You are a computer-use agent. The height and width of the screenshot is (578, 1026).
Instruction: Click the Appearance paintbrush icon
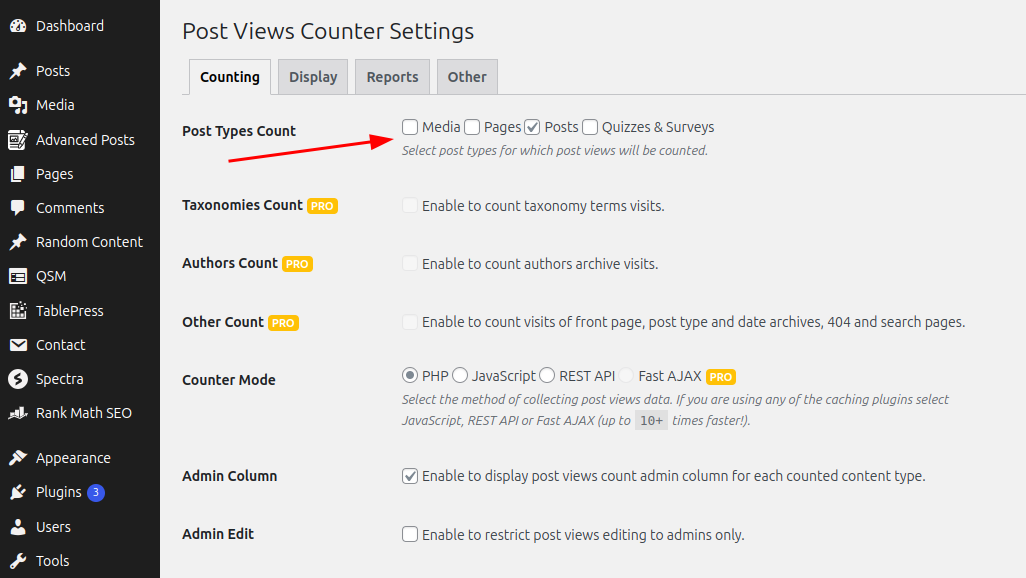(18, 458)
